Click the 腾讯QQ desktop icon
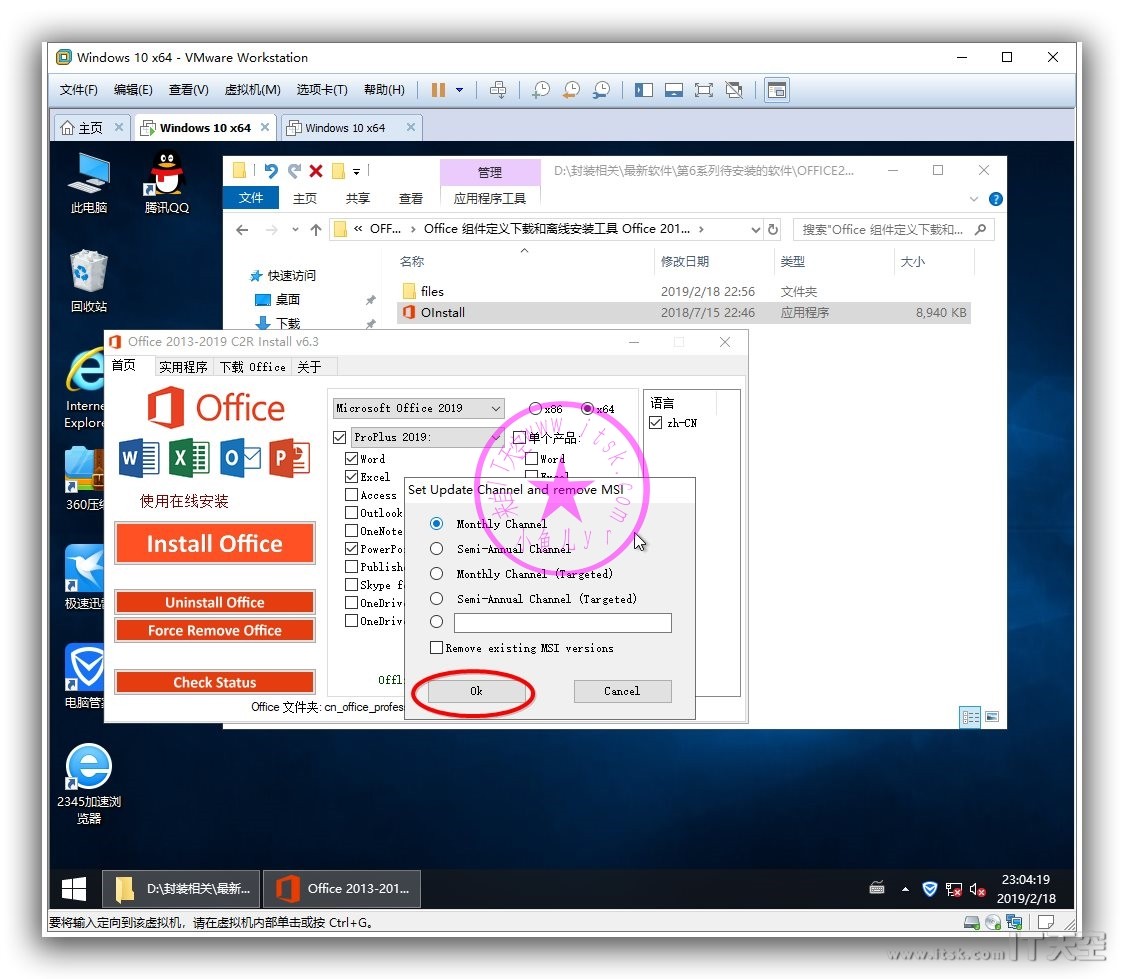This screenshot has height=979, width=1124. 166,183
